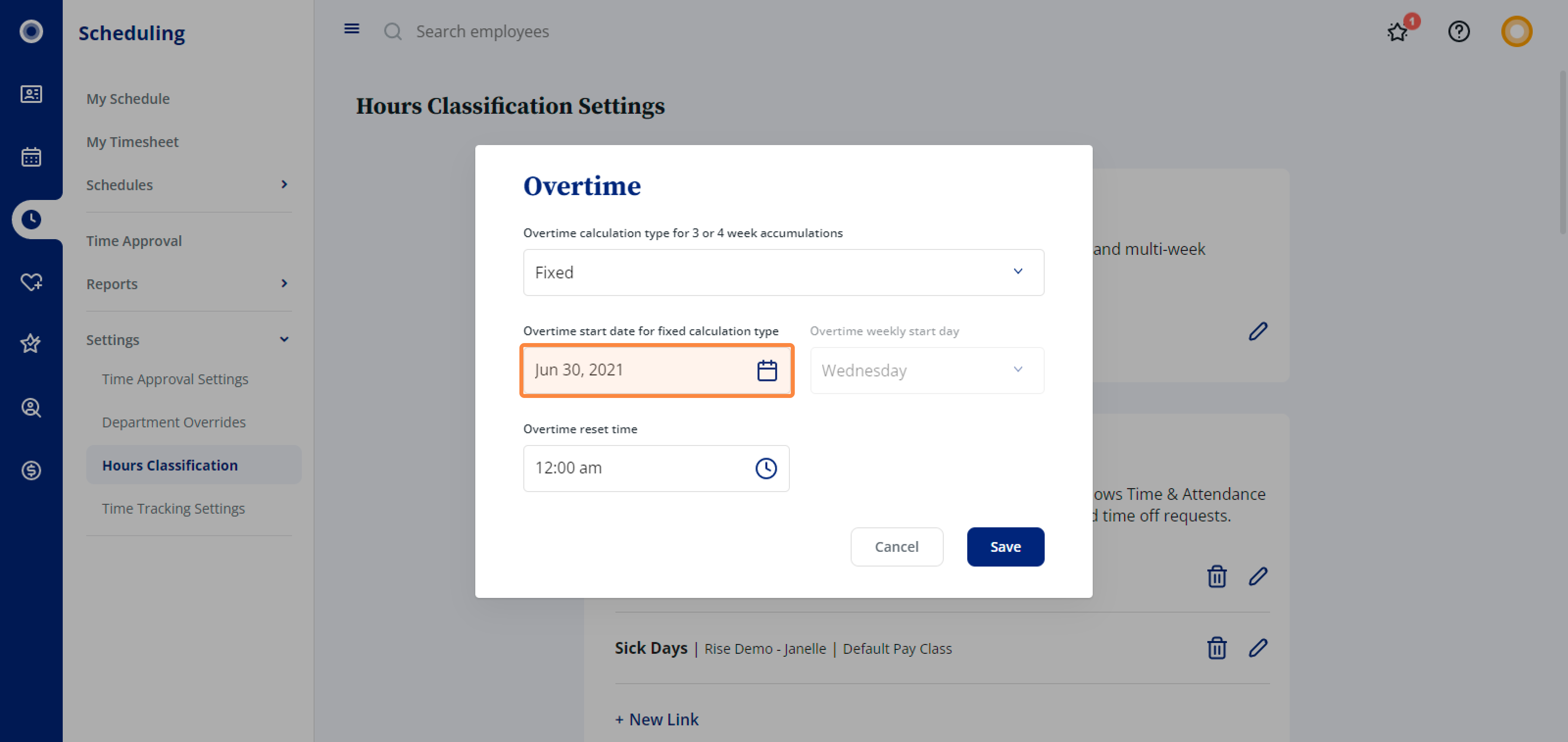The width and height of the screenshot is (1568, 742).
Task: Open the dollar sign payroll icon in rail
Action: pyautogui.click(x=31, y=470)
